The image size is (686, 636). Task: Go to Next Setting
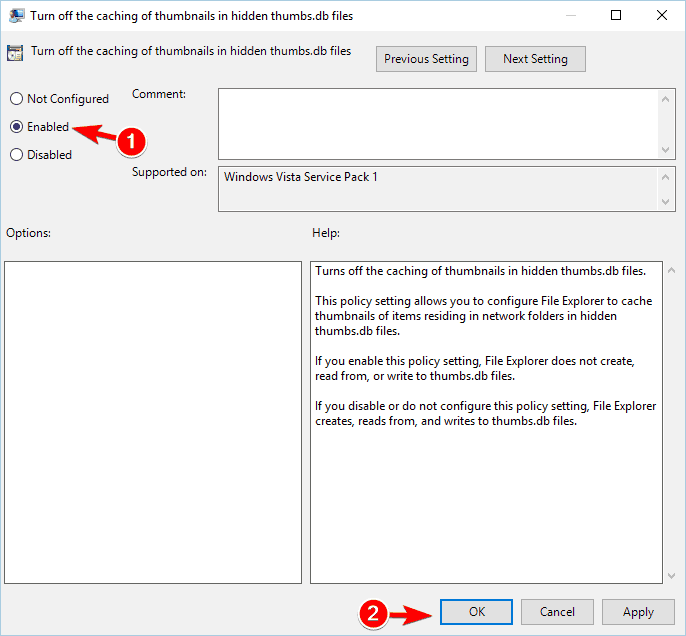pos(535,59)
